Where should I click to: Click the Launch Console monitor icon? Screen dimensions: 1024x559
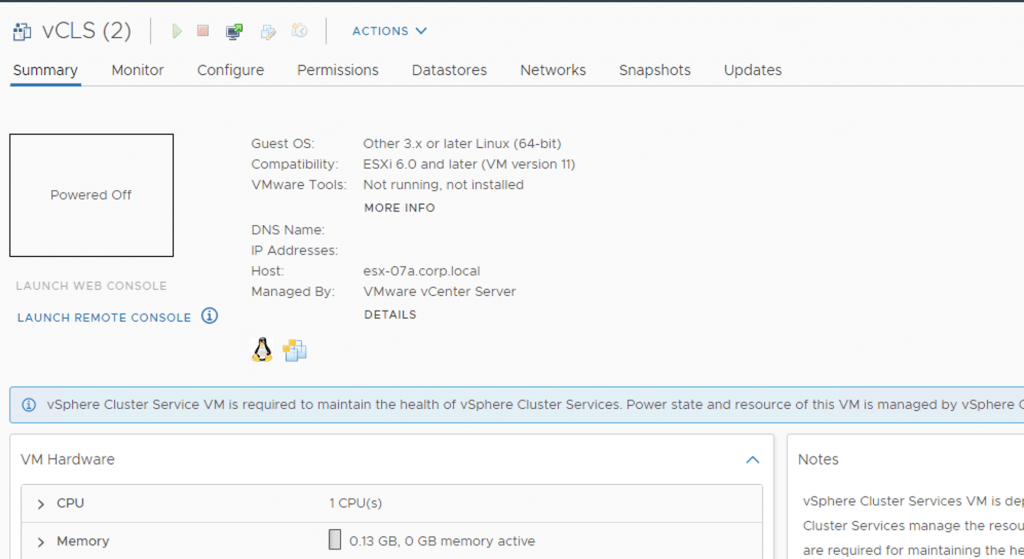(x=234, y=31)
